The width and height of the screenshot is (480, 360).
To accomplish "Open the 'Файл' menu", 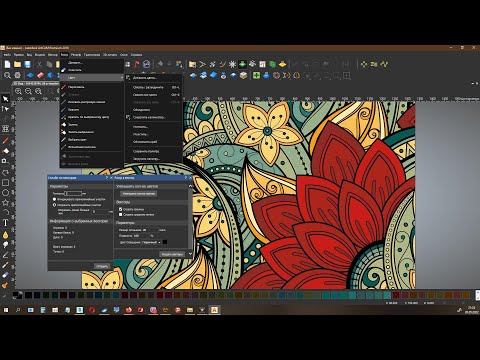I will pyautogui.click(x=7, y=55).
